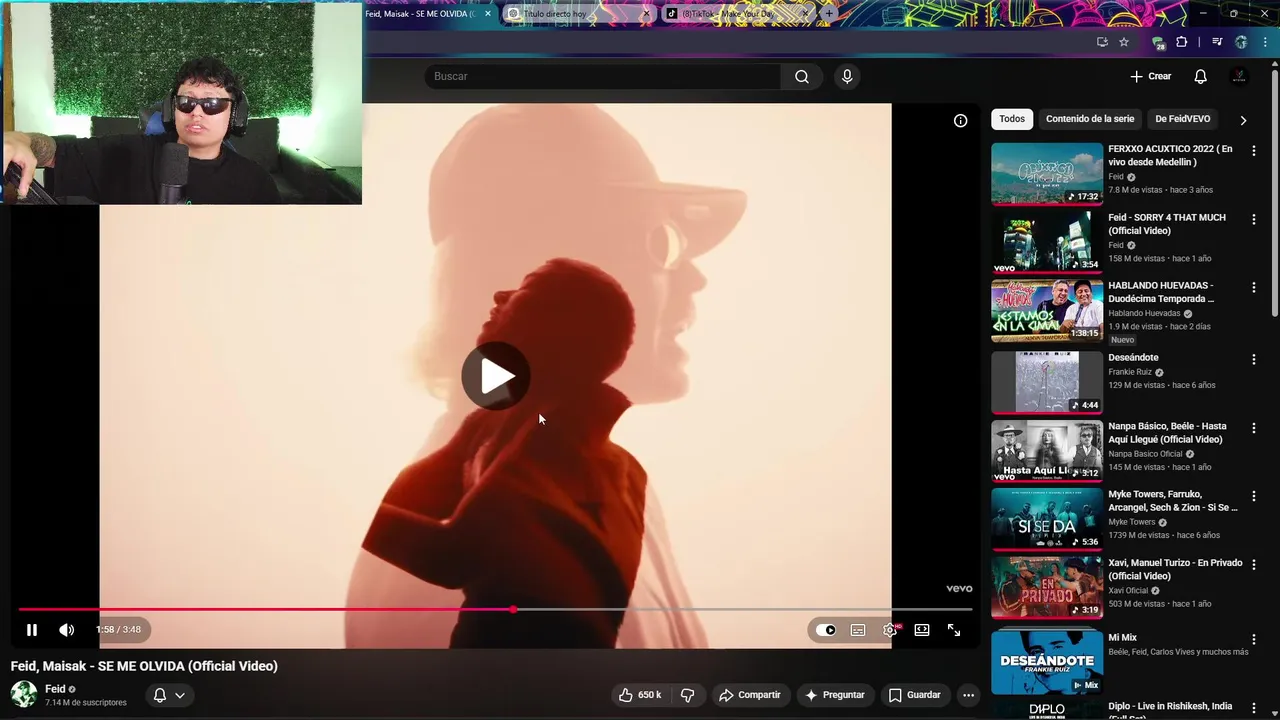
Task: Open the notifications bell in header
Action: click(1201, 77)
